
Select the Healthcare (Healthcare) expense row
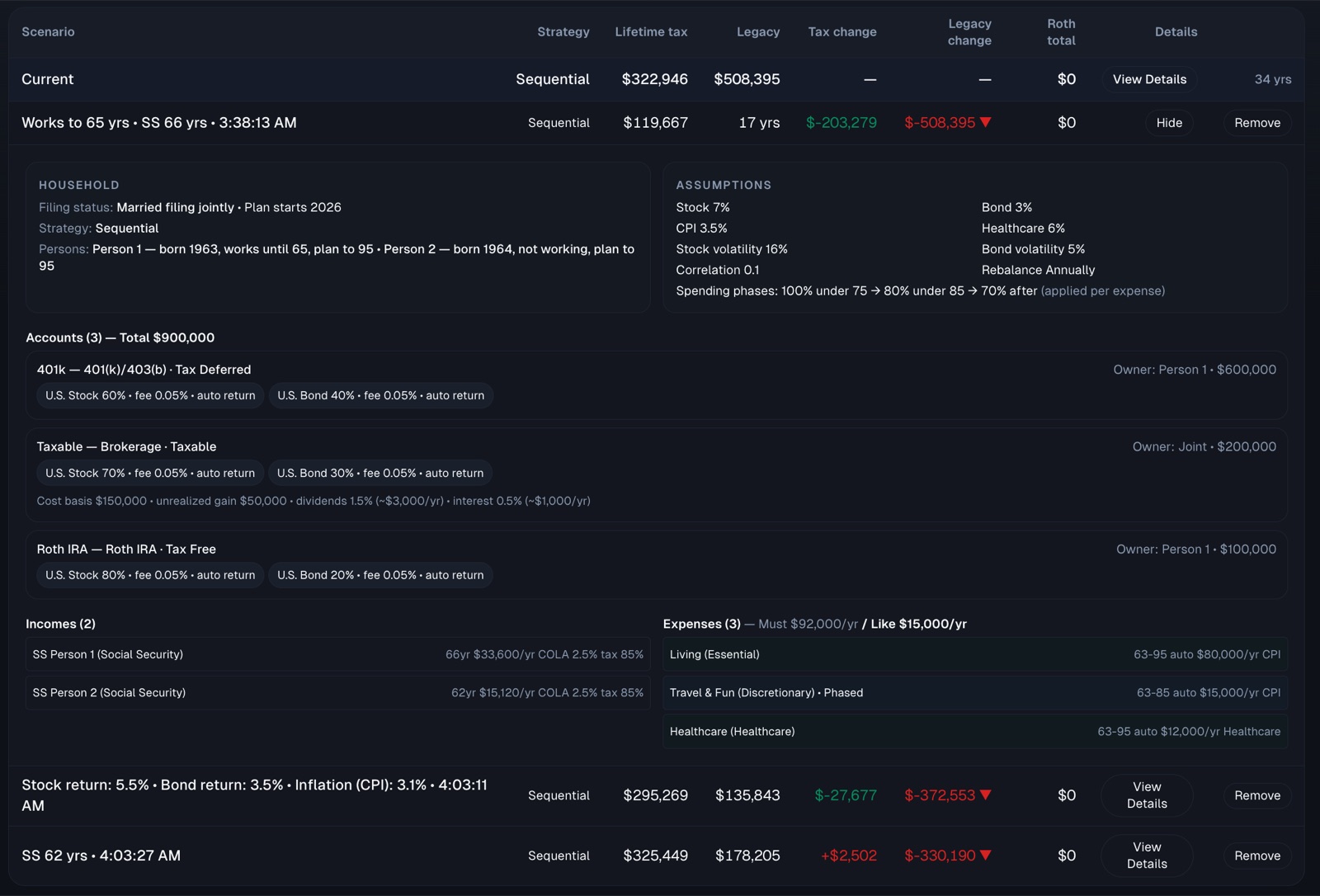click(975, 731)
